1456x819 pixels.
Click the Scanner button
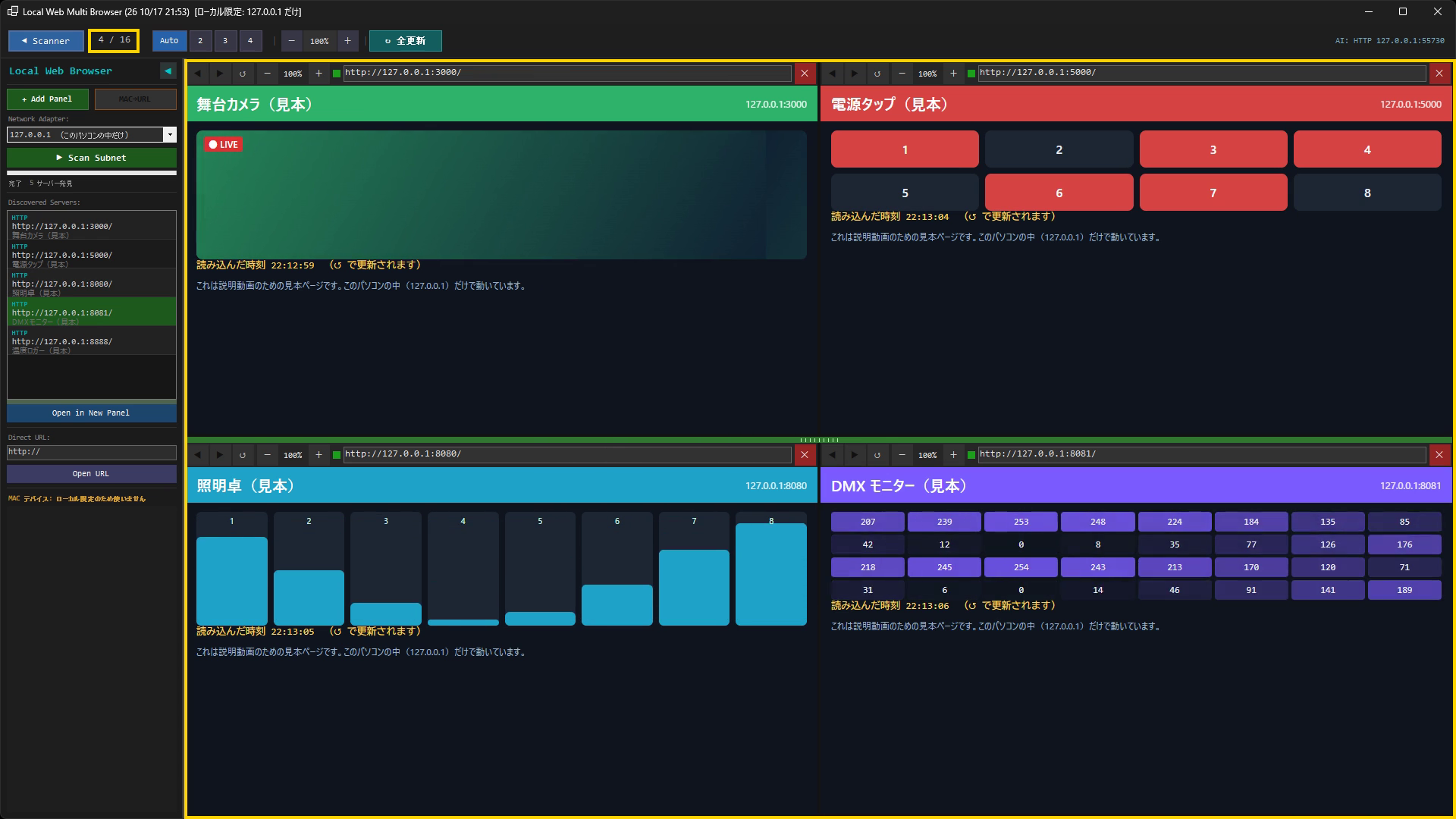click(46, 41)
